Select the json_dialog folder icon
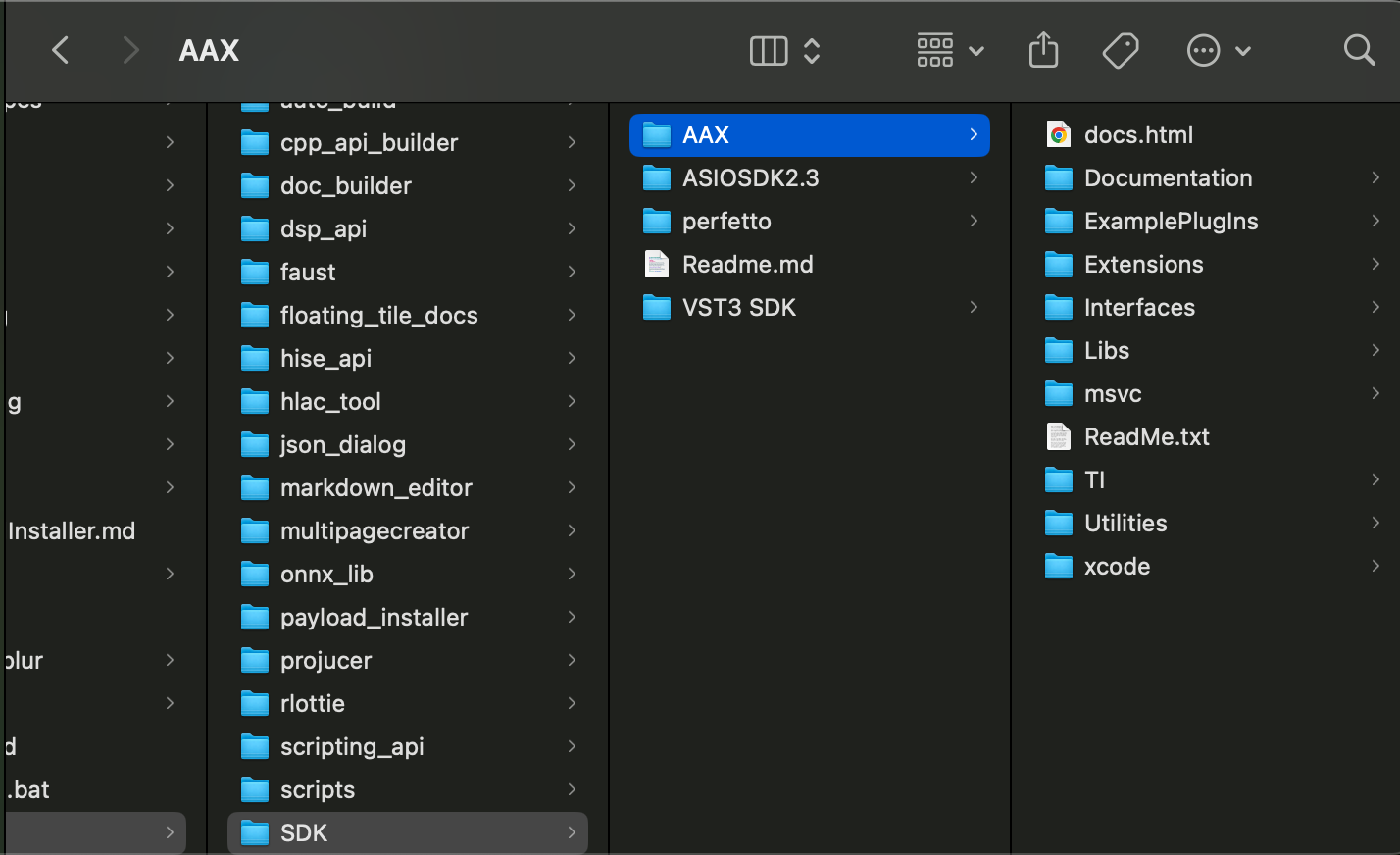 pos(255,445)
